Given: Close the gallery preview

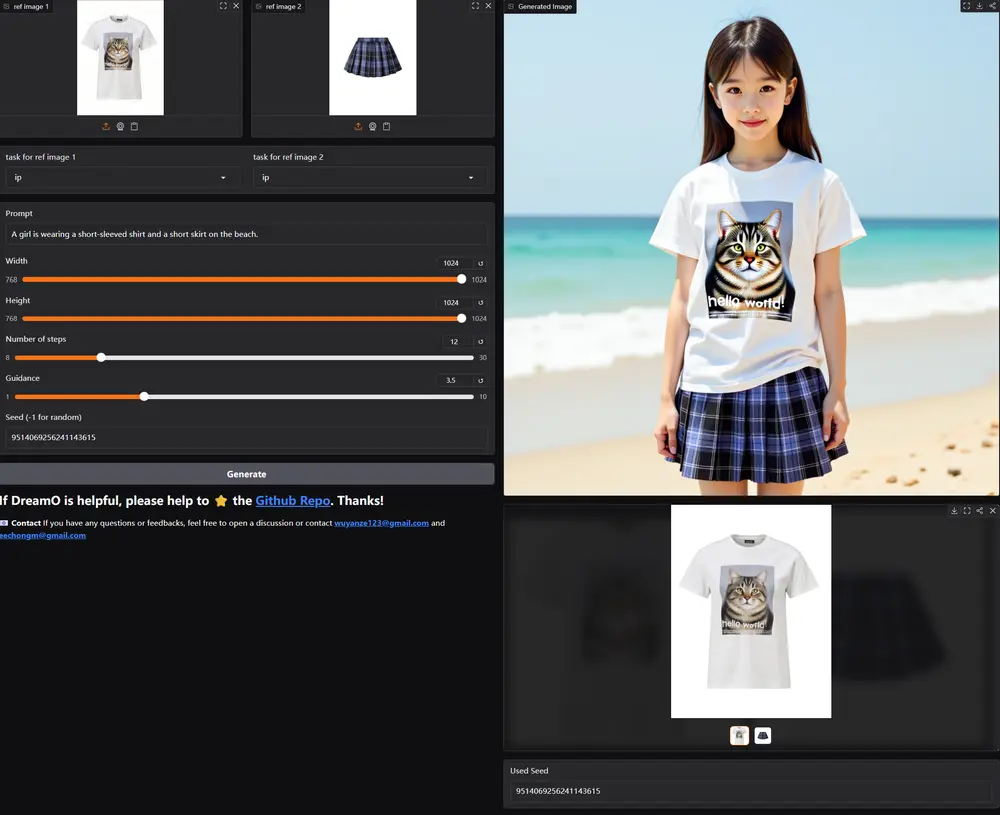Looking at the screenshot, I should (992, 511).
